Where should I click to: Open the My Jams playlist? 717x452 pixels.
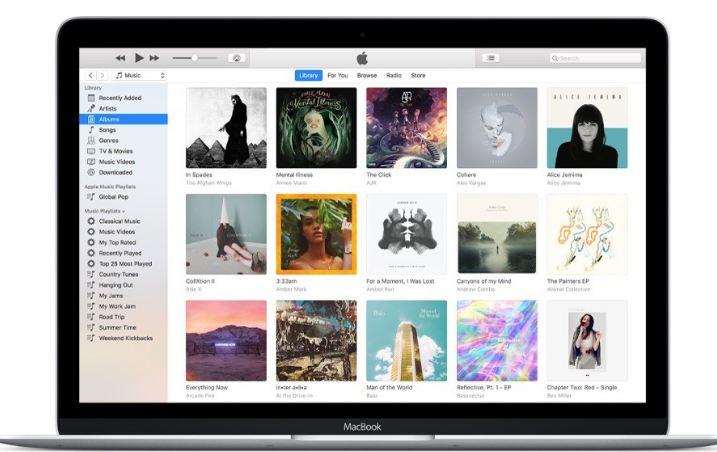[123, 296]
